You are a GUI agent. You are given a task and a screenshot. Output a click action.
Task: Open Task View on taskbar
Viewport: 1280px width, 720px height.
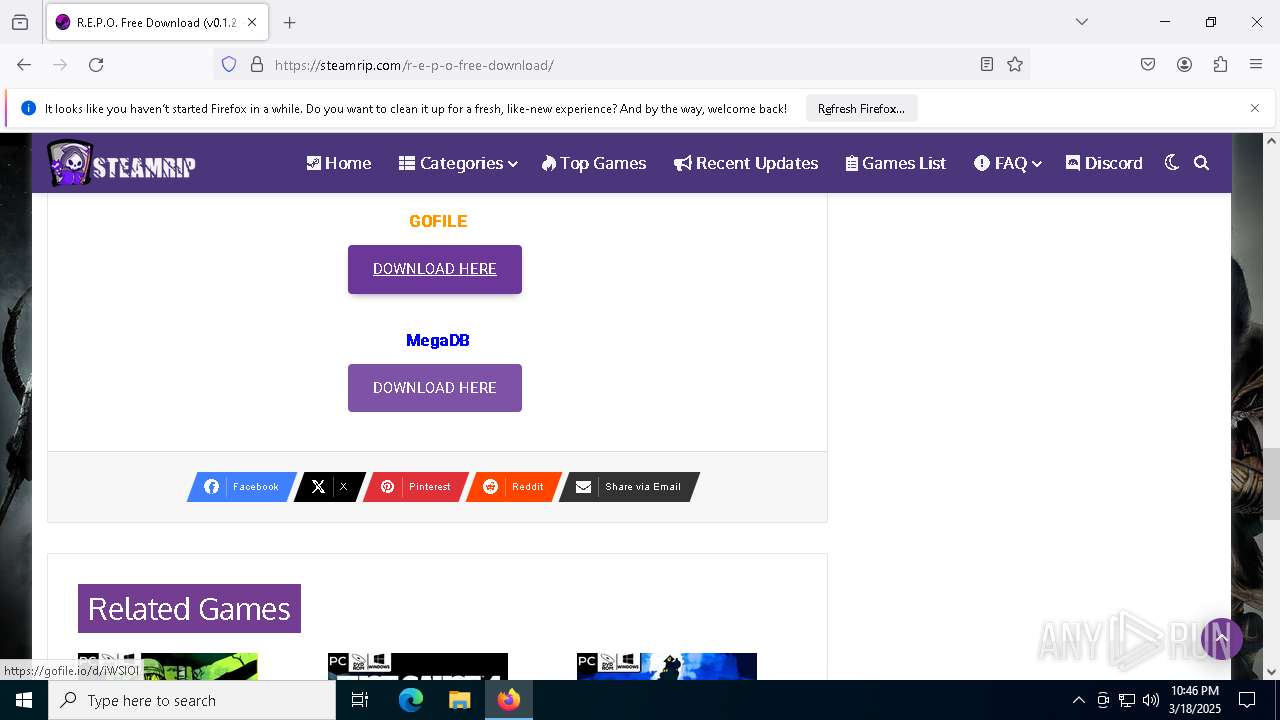pos(360,700)
